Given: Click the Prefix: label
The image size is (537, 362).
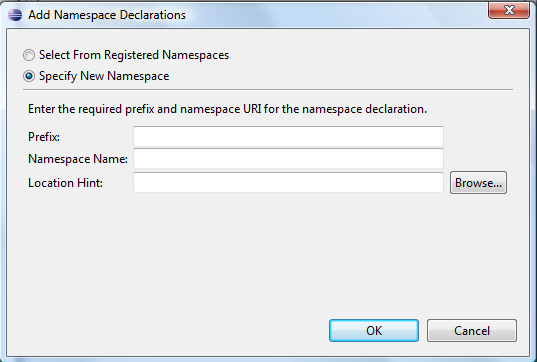Looking at the screenshot, I should 44,137.
